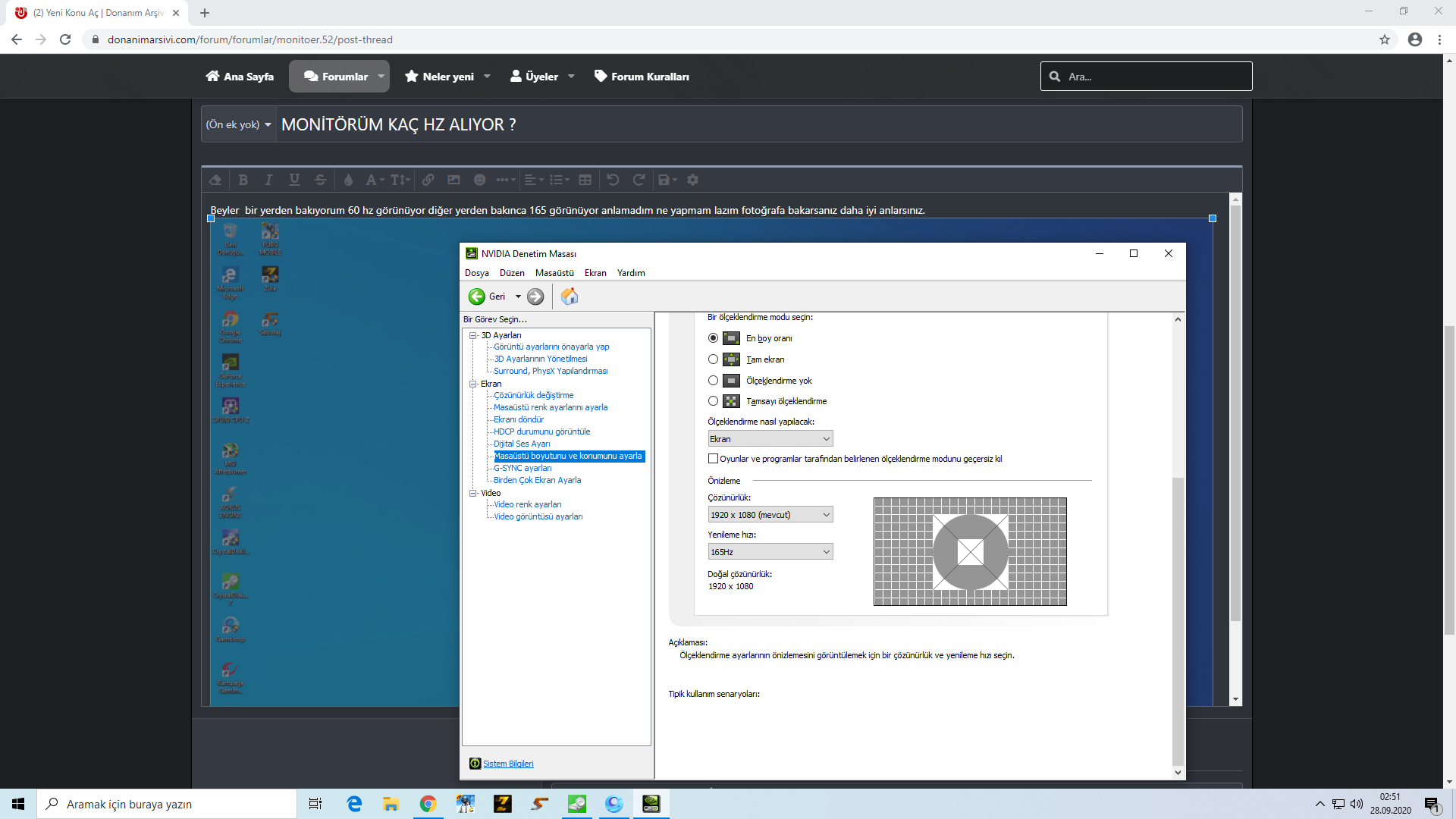The image size is (1456, 819).
Task: Open File Explorer from the taskbar
Action: tap(391, 804)
